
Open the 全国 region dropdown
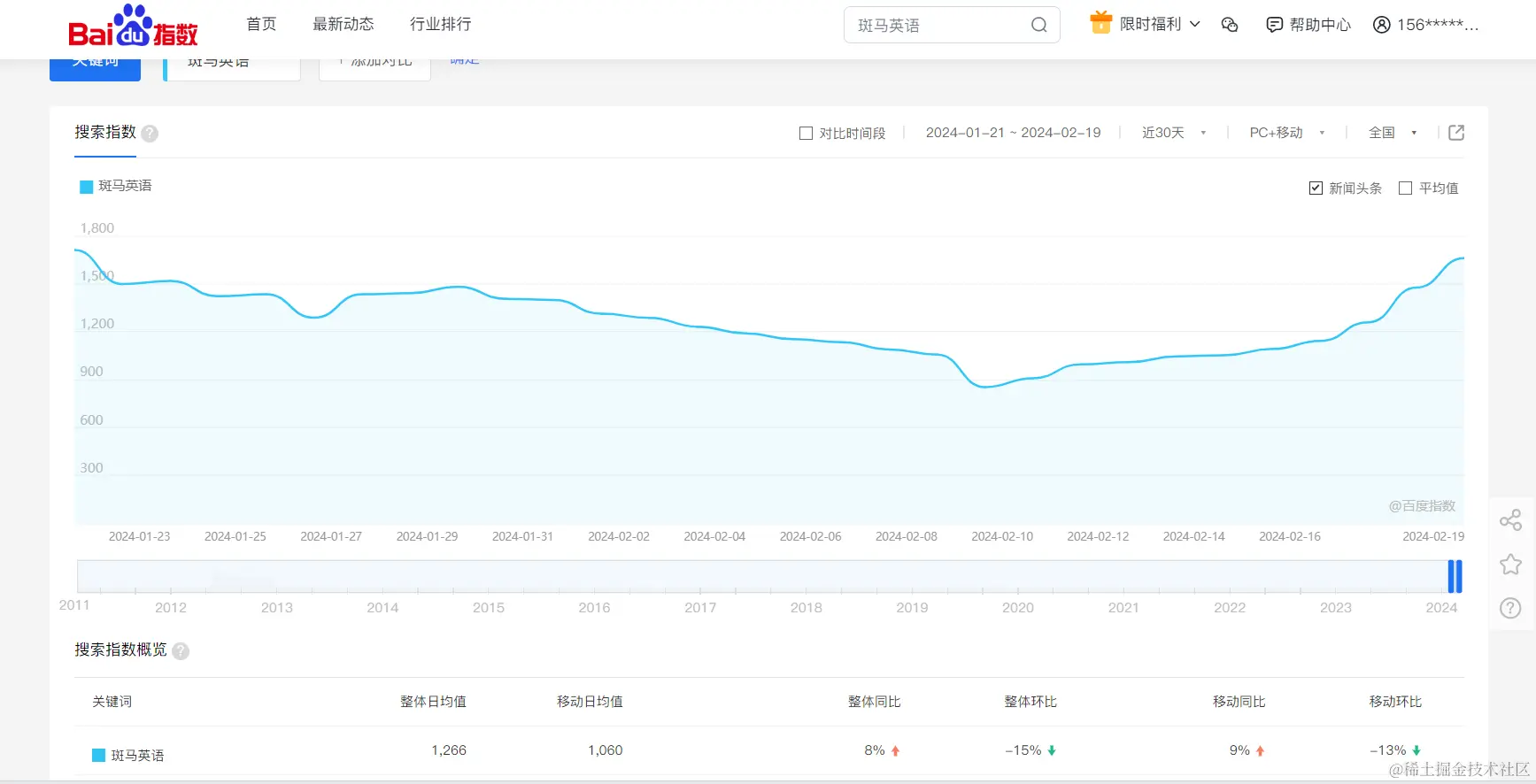[x=1393, y=133]
